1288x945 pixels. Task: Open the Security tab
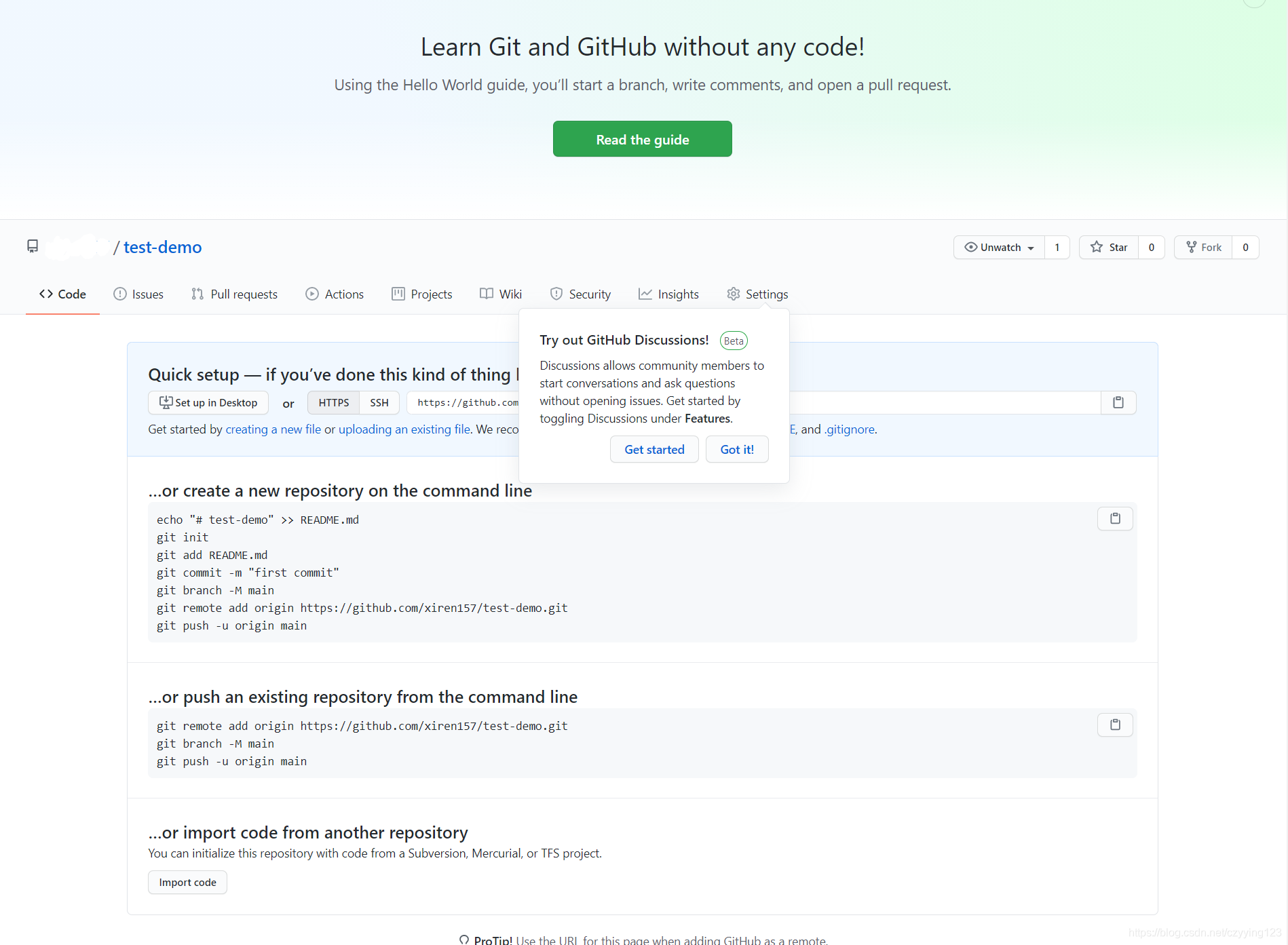[x=580, y=294]
